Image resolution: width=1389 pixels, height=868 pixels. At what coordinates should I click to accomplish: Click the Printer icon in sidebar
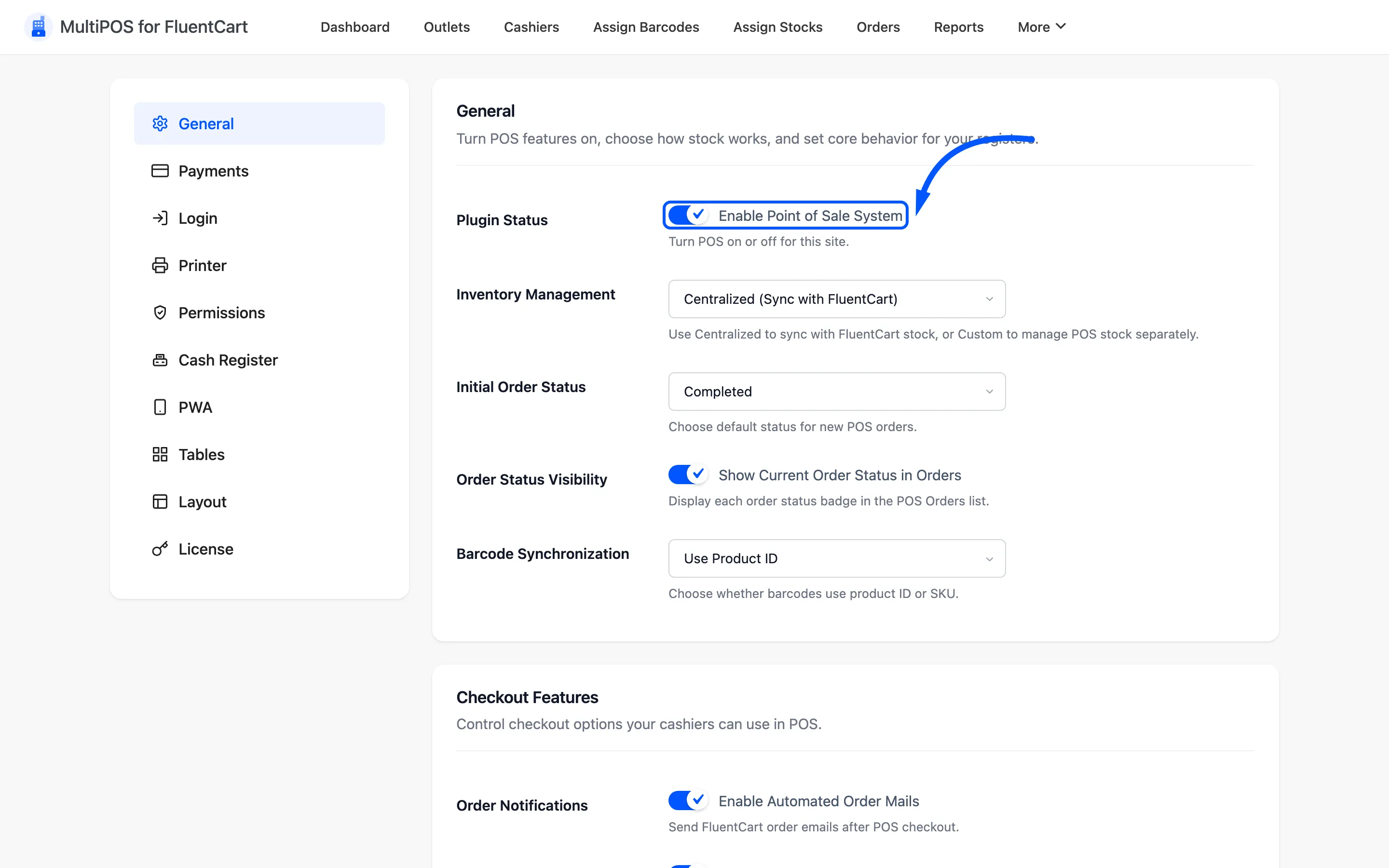pos(160,265)
